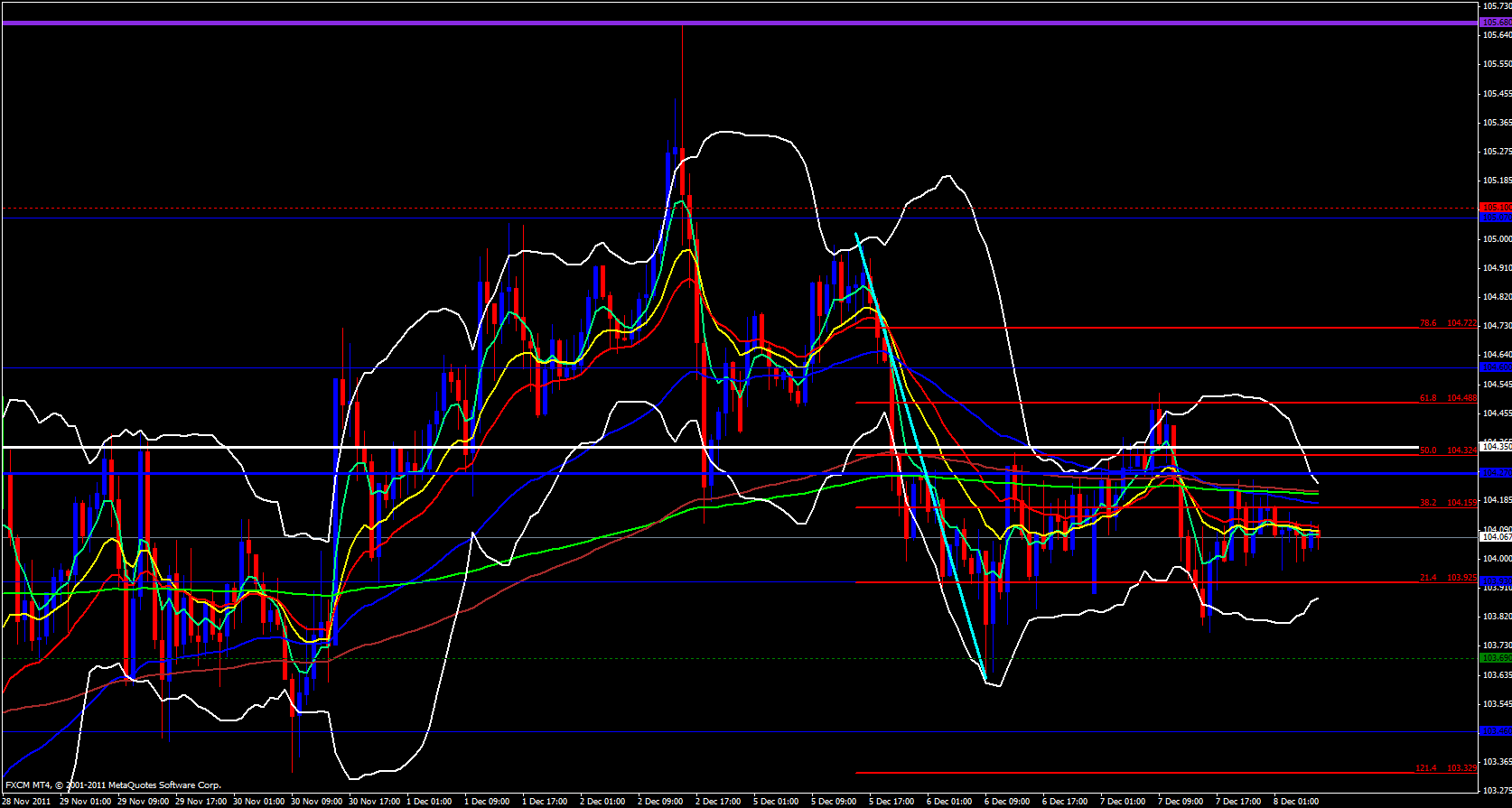1512x808 pixels.
Task: Select the red 105.100 price tag
Action: pos(1495,208)
